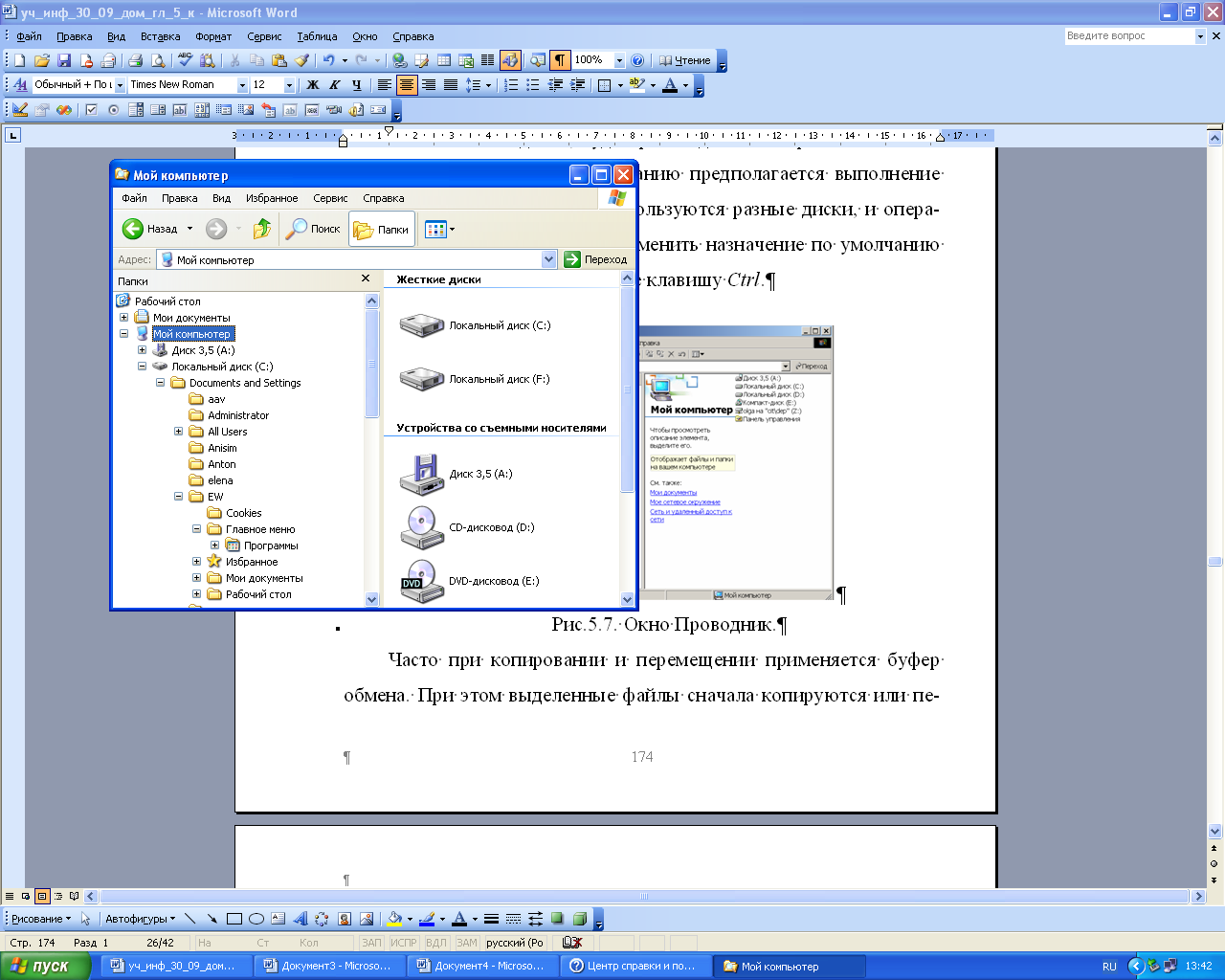Select the Oval tool on Drawing toolbar
1225x980 pixels.
[x=256, y=919]
